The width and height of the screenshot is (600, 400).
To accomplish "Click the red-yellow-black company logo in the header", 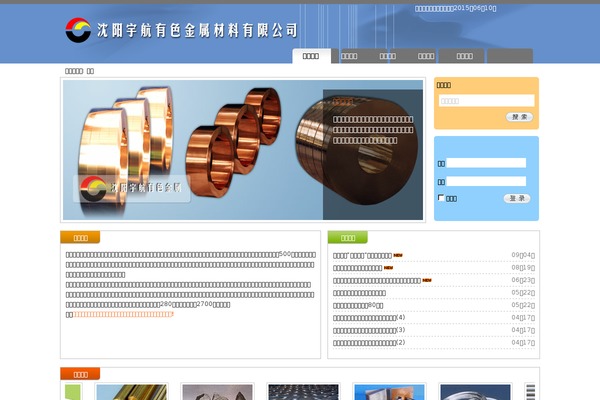I will coord(78,30).
